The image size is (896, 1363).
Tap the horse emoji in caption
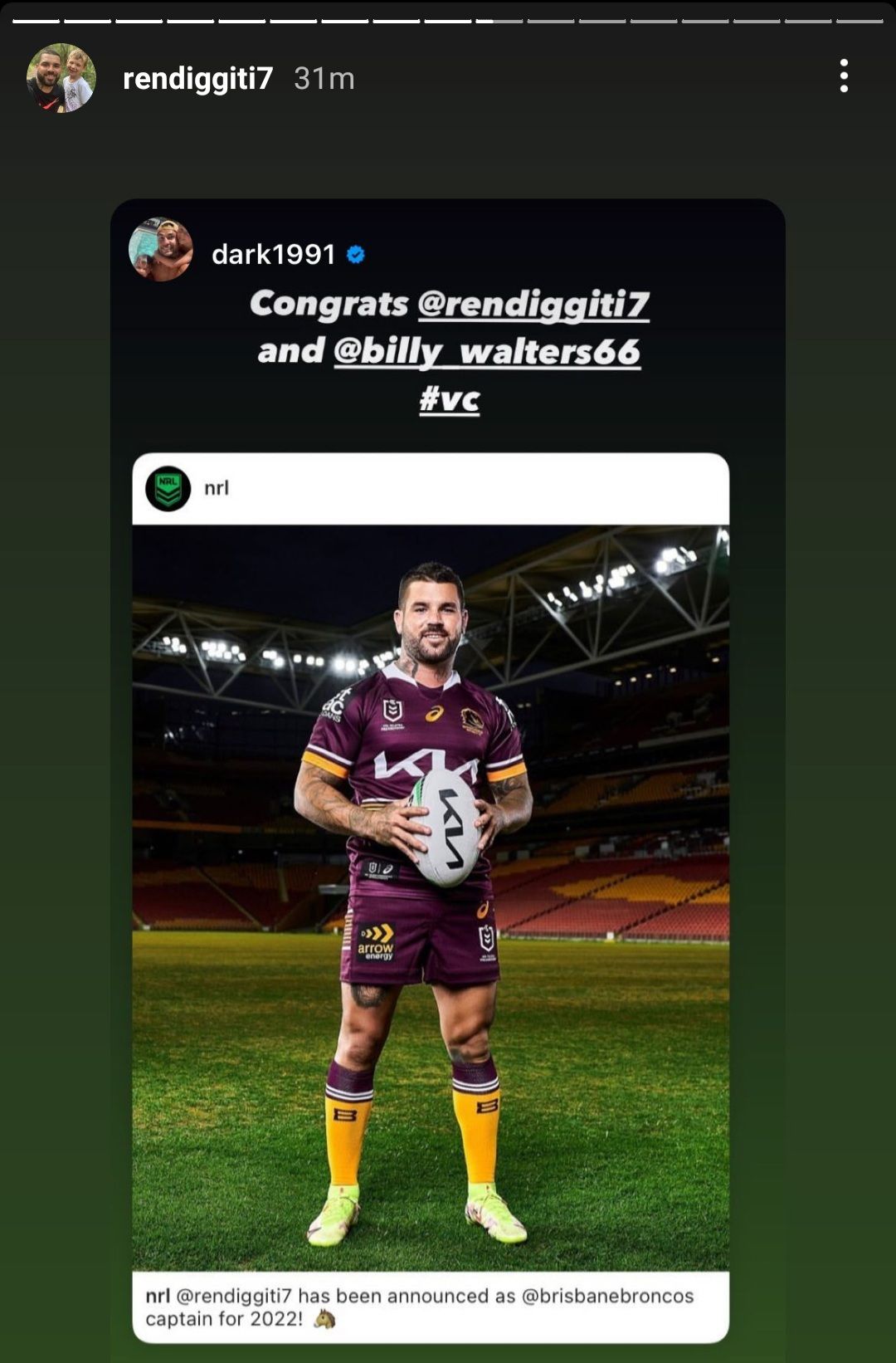[324, 1319]
